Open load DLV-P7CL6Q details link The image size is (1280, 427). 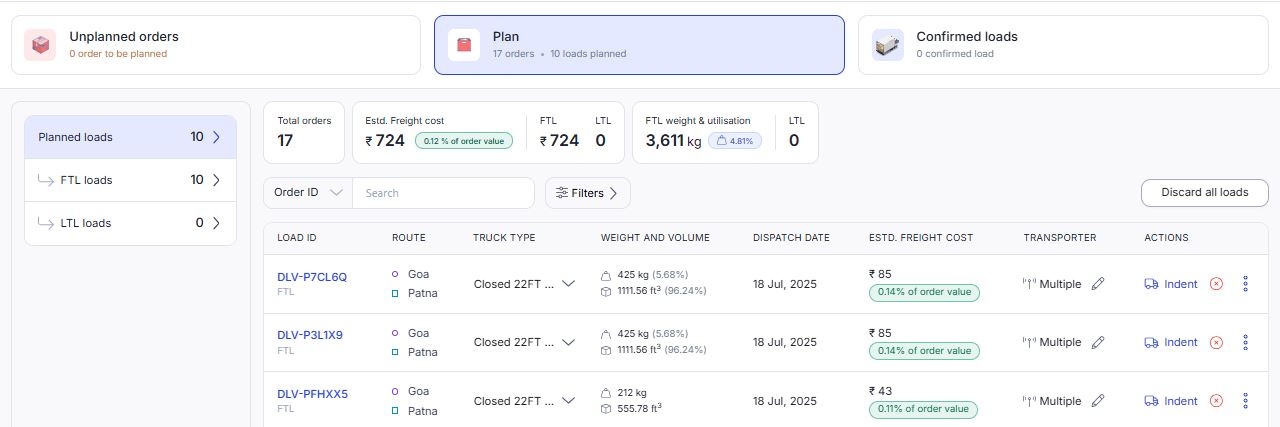312,277
